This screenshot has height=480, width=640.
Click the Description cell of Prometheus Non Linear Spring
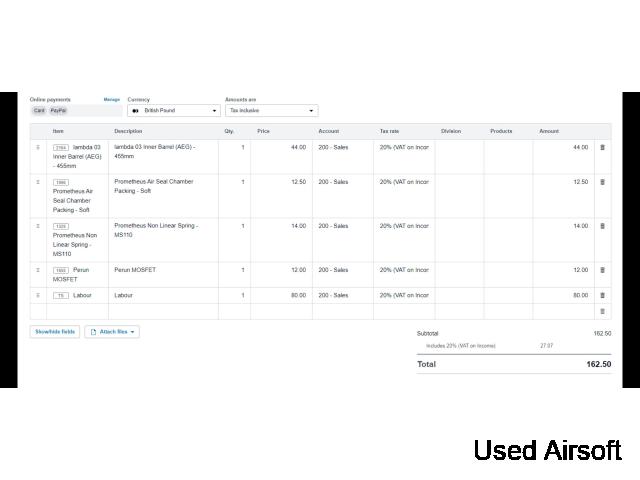pyautogui.click(x=164, y=230)
